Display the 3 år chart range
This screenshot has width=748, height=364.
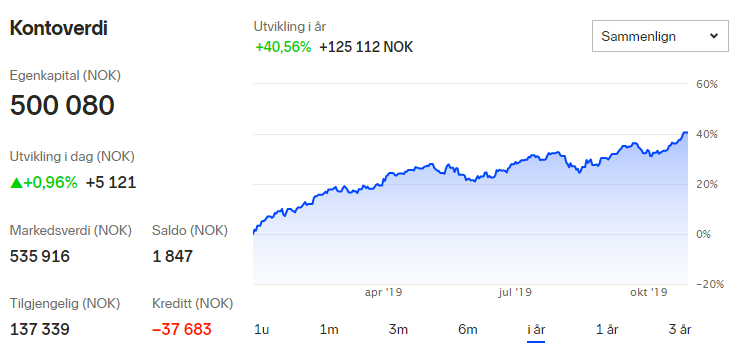pyautogui.click(x=679, y=329)
